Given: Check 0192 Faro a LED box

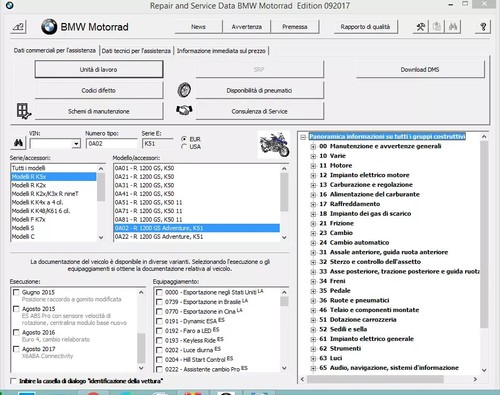Looking at the screenshot, I should coord(159,331).
